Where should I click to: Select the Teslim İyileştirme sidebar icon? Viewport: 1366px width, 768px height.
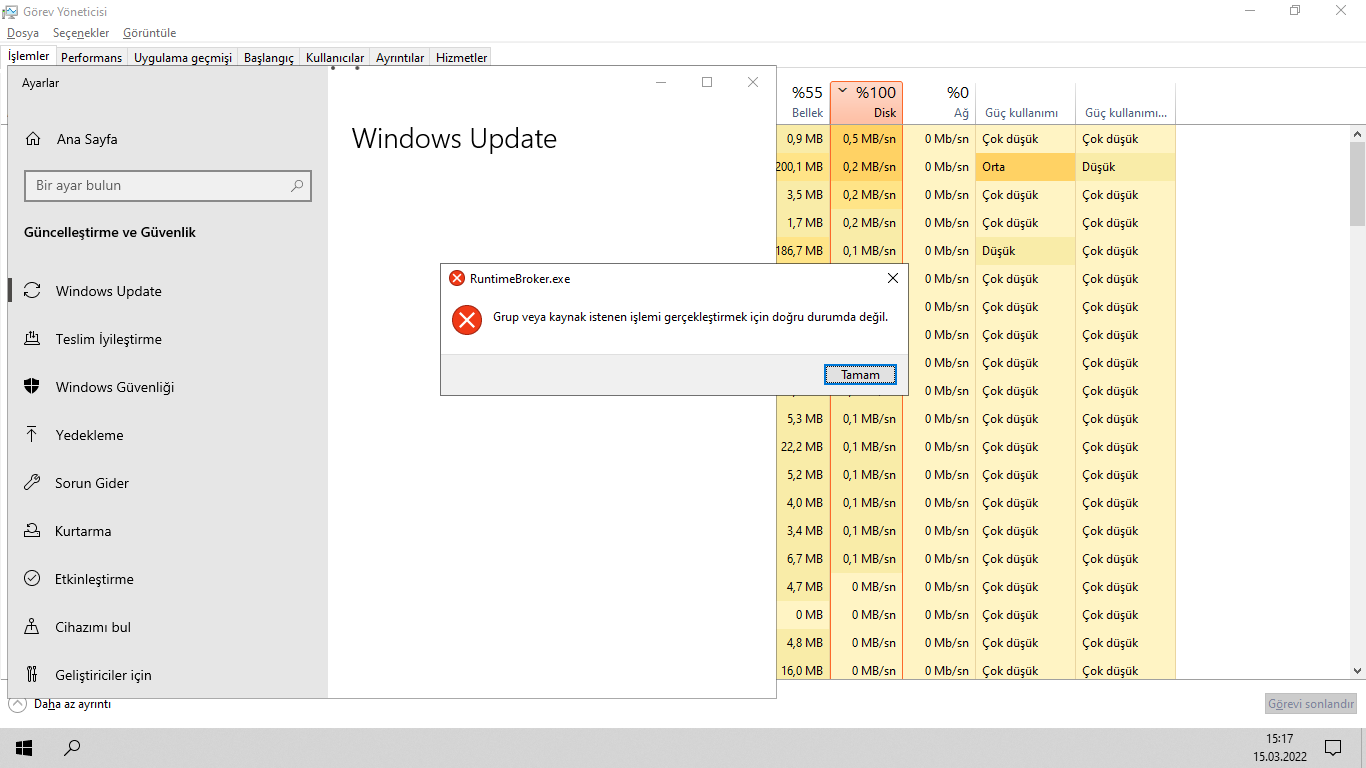(32, 339)
